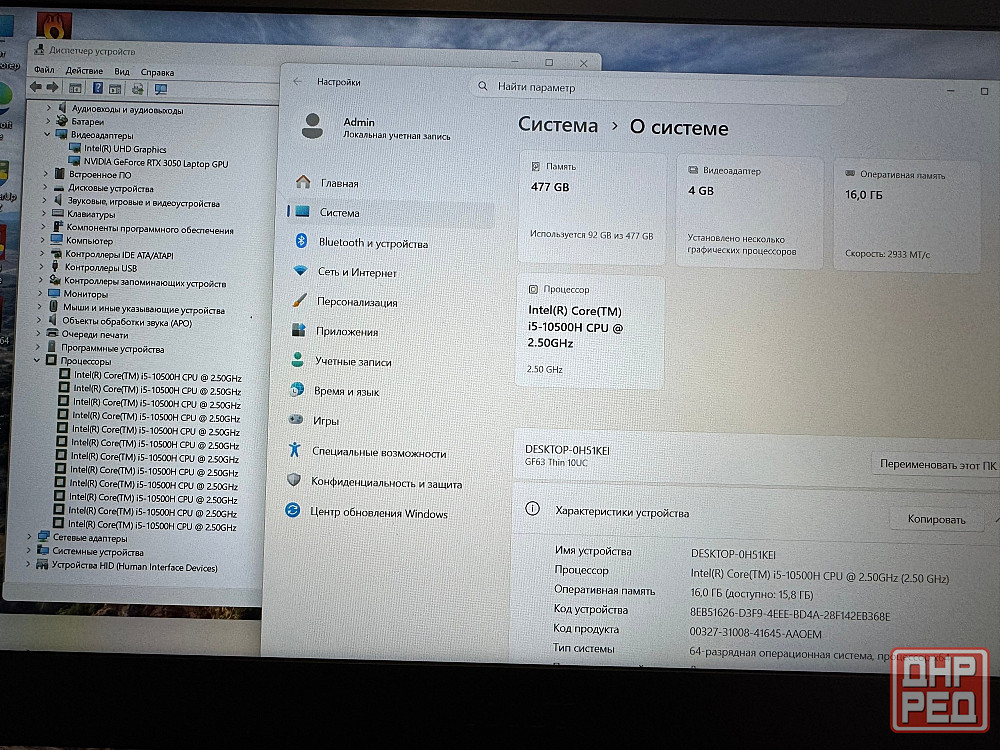The height and width of the screenshot is (750, 1000).
Task: Click the Найти параметр search field
Action: (x=660, y=88)
